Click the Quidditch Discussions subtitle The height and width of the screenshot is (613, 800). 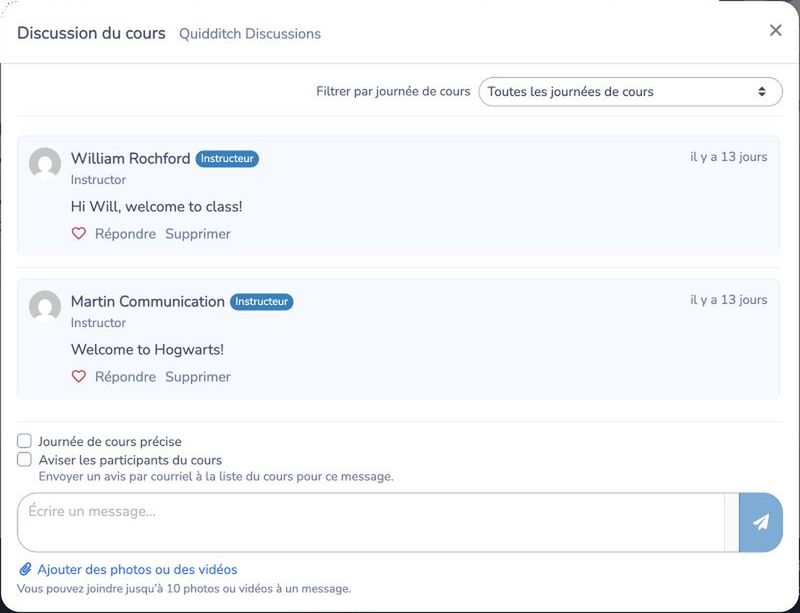pos(250,34)
